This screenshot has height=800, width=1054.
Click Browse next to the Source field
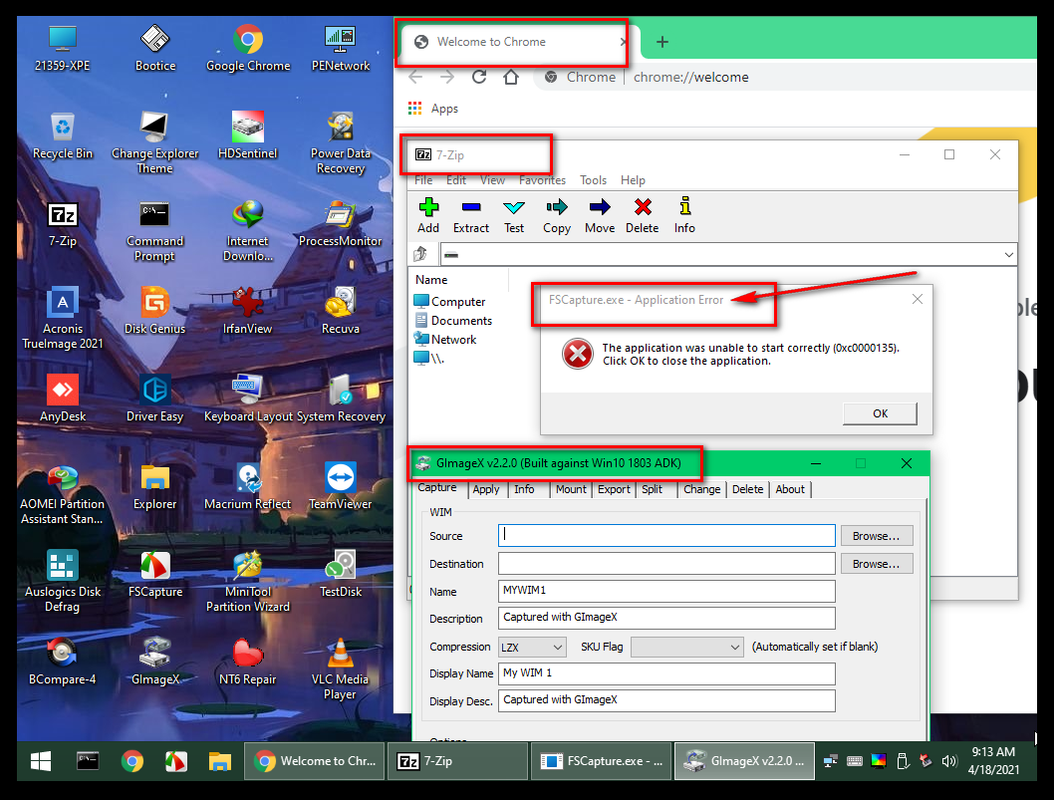pyautogui.click(x=876, y=536)
